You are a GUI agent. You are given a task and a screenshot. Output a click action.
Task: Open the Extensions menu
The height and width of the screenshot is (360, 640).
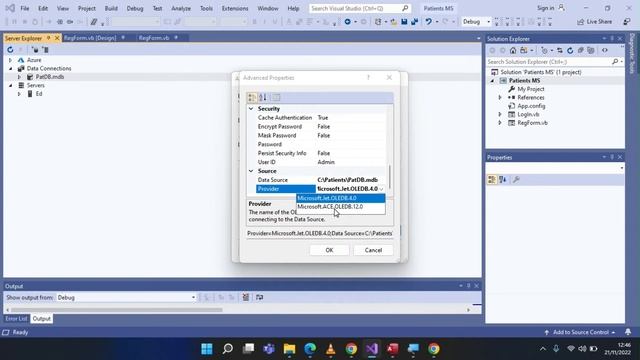click(235, 8)
